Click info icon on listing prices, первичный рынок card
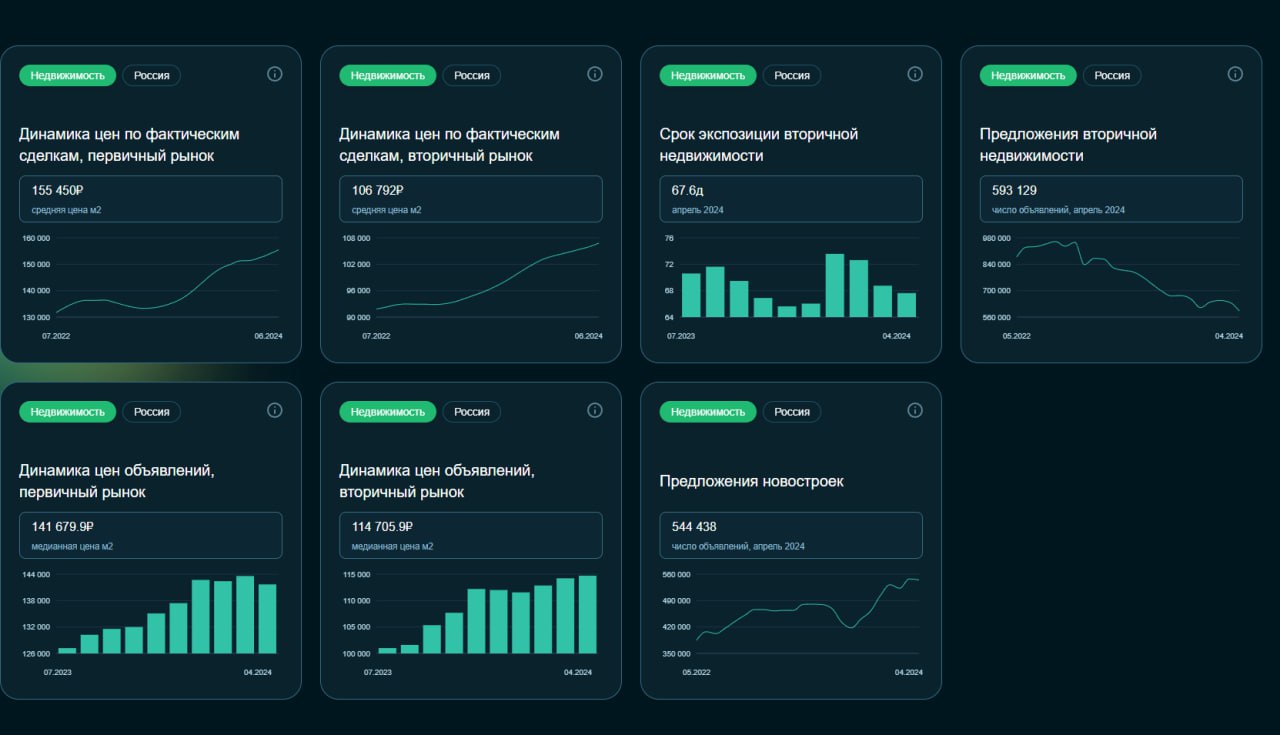Image resolution: width=1280 pixels, height=735 pixels. coord(275,410)
